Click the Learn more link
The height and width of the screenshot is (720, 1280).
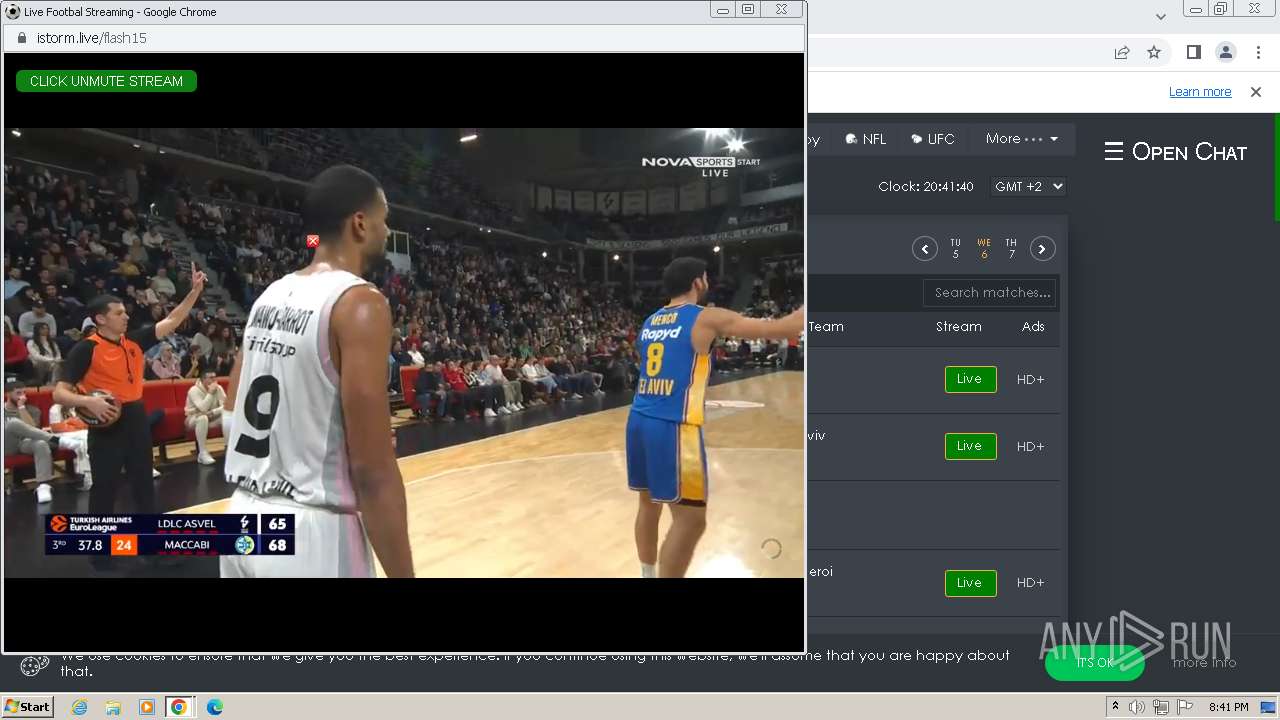1200,92
